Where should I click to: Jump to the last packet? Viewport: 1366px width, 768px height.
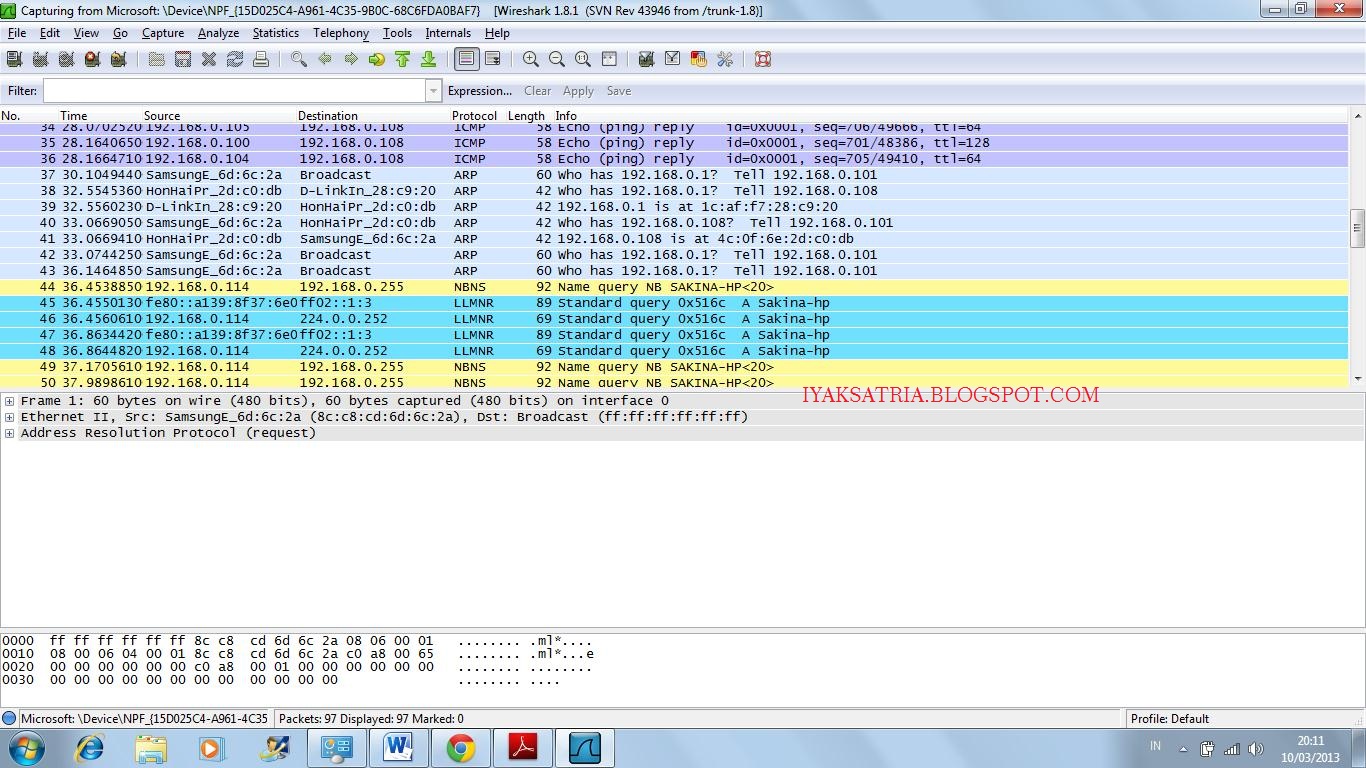(x=429, y=59)
